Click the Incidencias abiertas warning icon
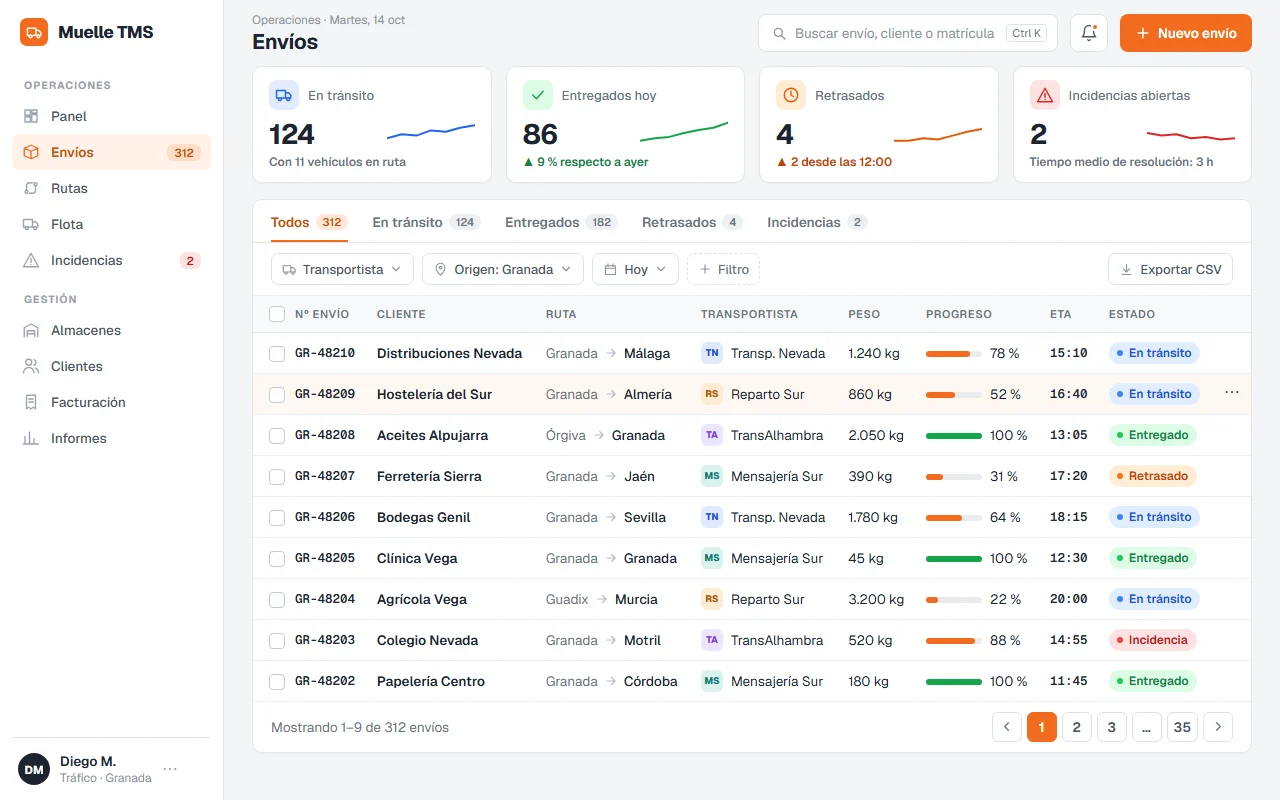Image resolution: width=1280 pixels, height=800 pixels. tap(1045, 95)
